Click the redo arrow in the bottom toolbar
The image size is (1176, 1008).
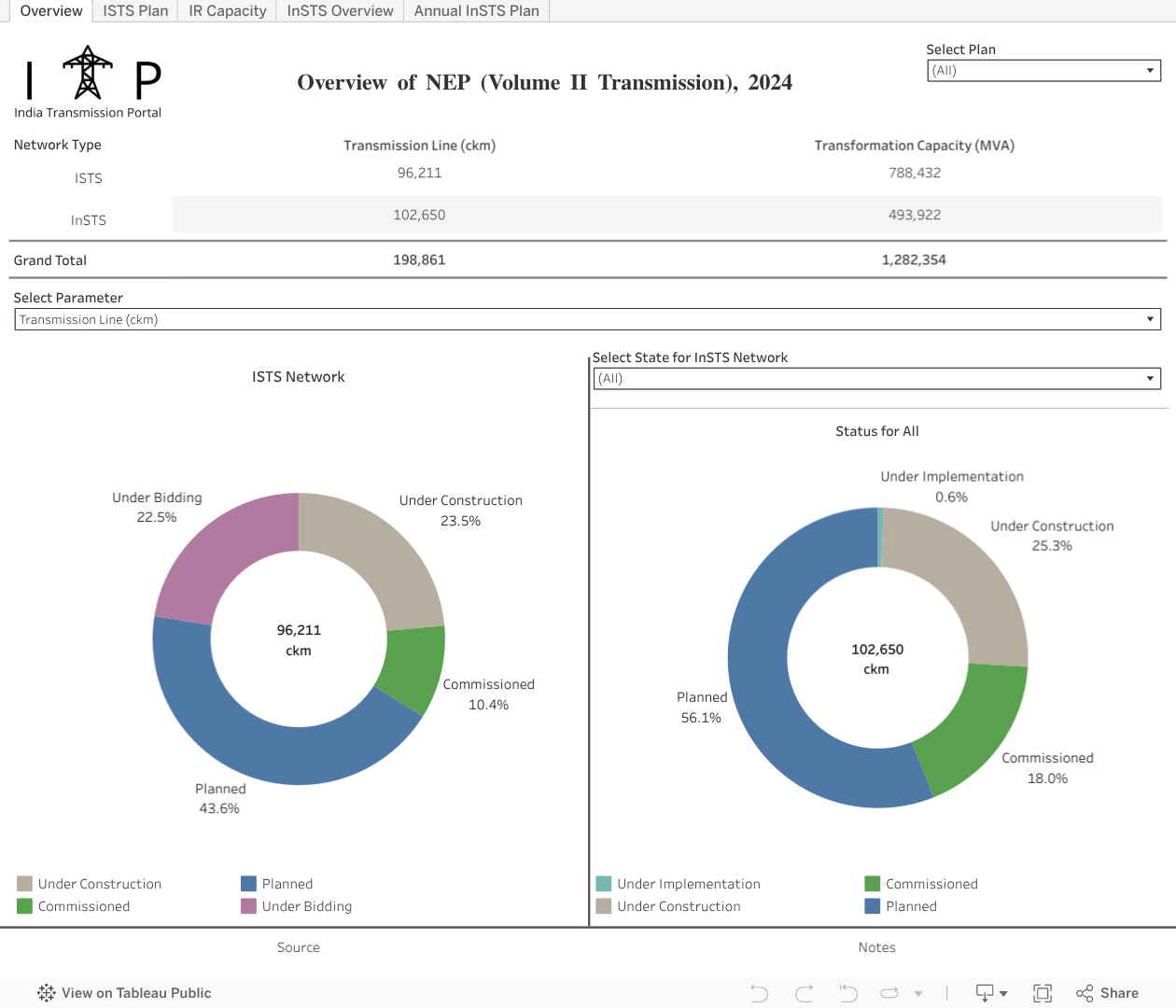pyautogui.click(x=804, y=993)
